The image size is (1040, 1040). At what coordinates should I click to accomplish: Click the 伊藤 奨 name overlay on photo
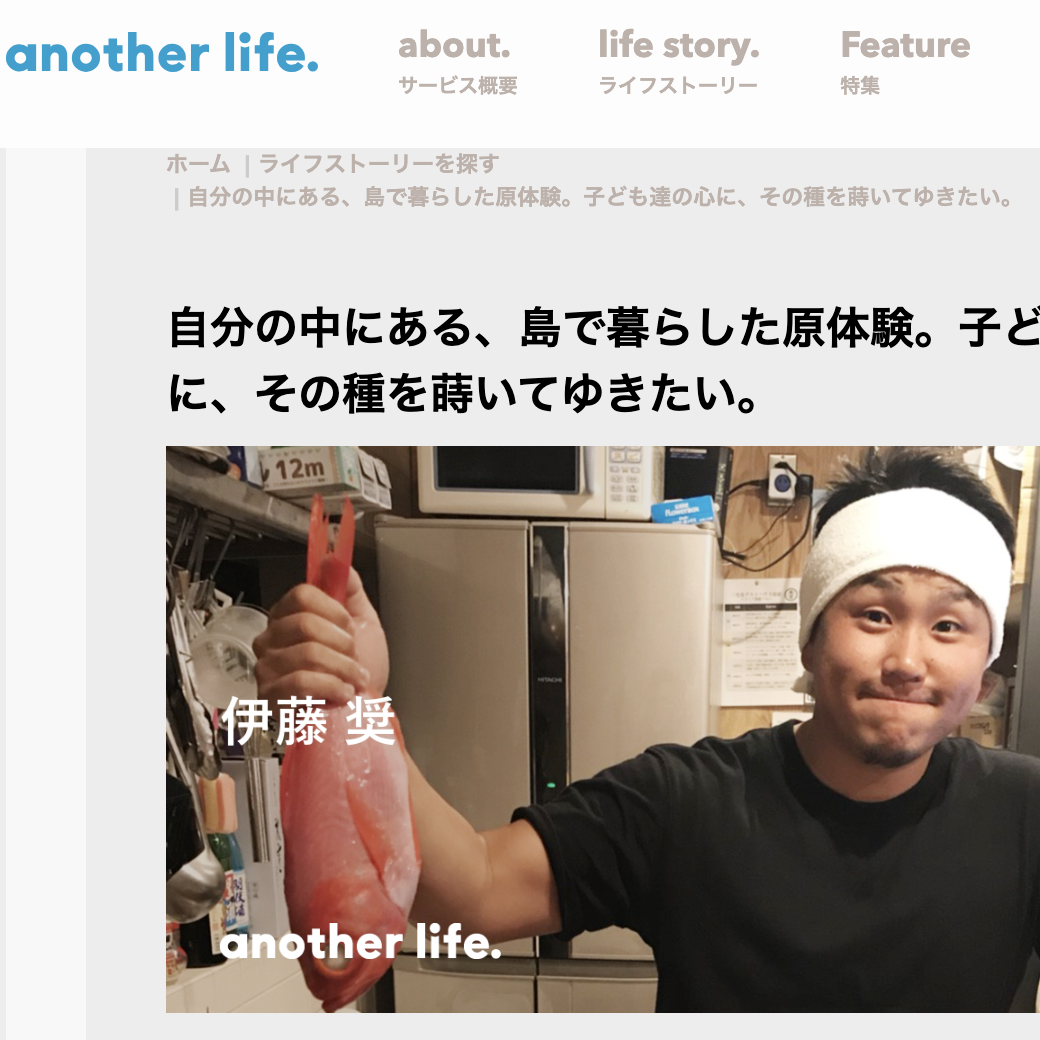pyautogui.click(x=308, y=721)
